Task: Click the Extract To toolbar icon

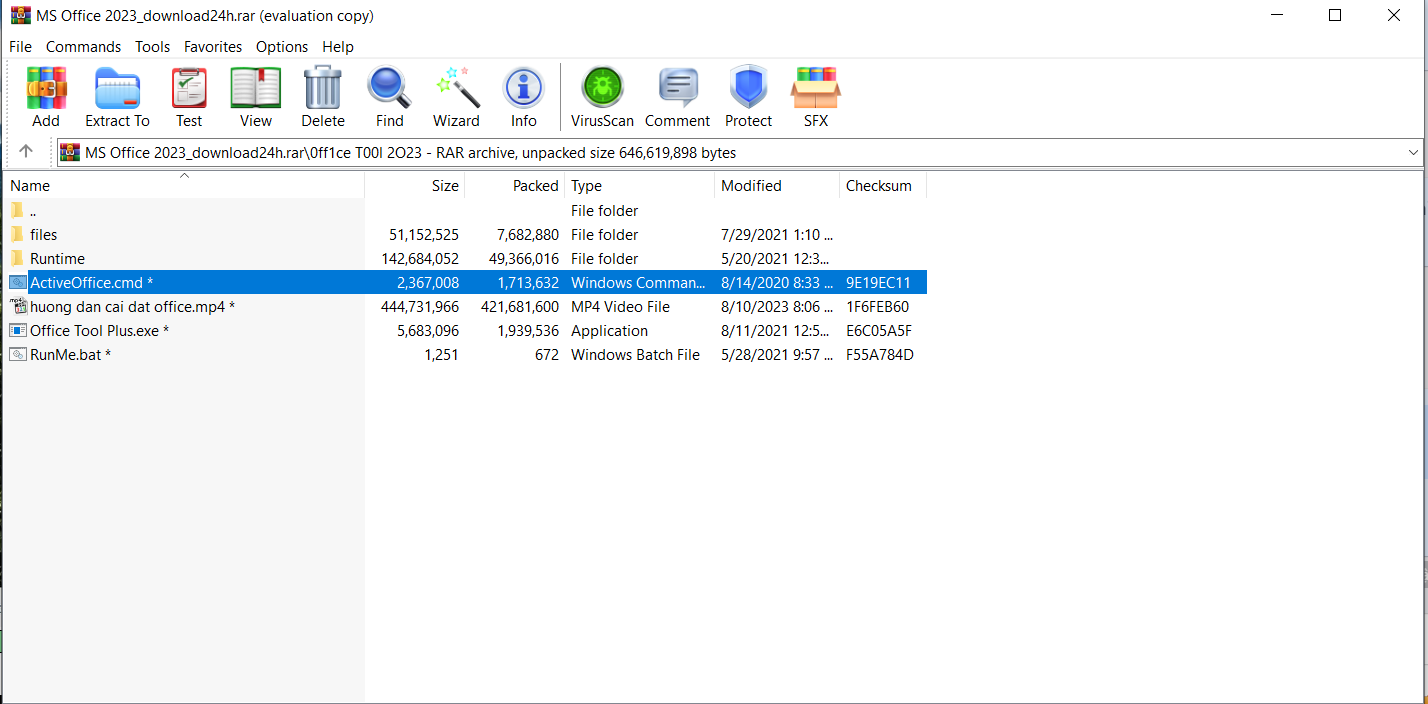Action: pyautogui.click(x=117, y=88)
